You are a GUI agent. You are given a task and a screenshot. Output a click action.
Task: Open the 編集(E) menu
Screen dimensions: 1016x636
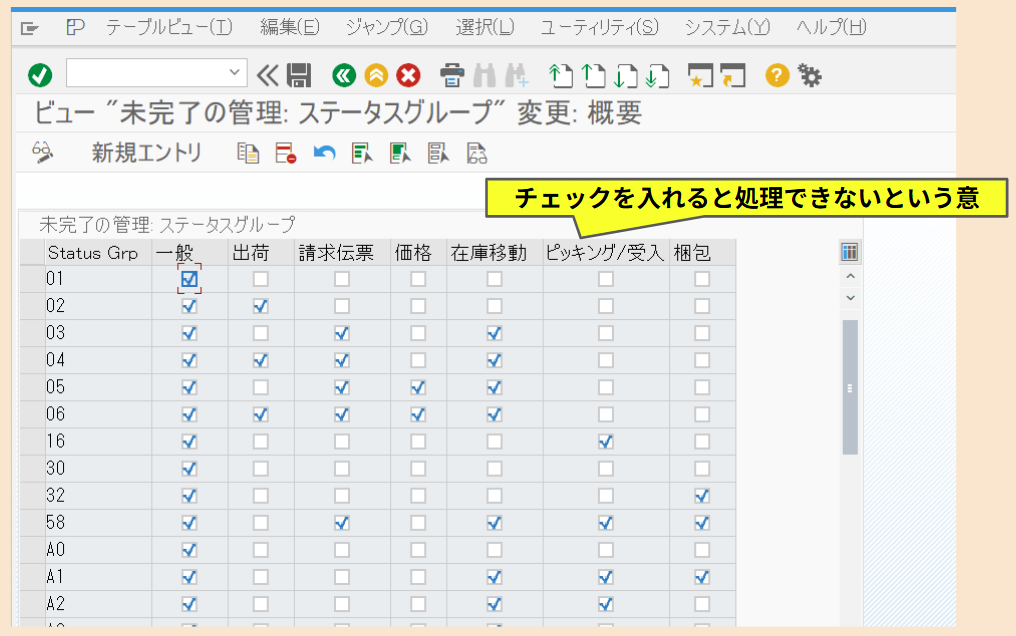tap(290, 27)
